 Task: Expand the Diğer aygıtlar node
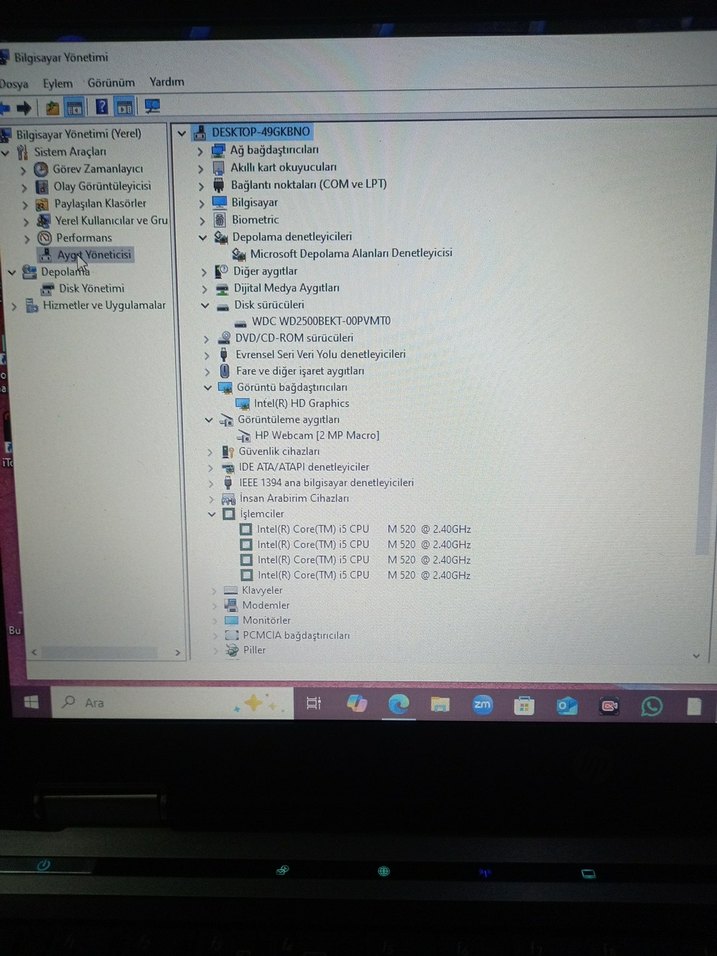coord(204,272)
